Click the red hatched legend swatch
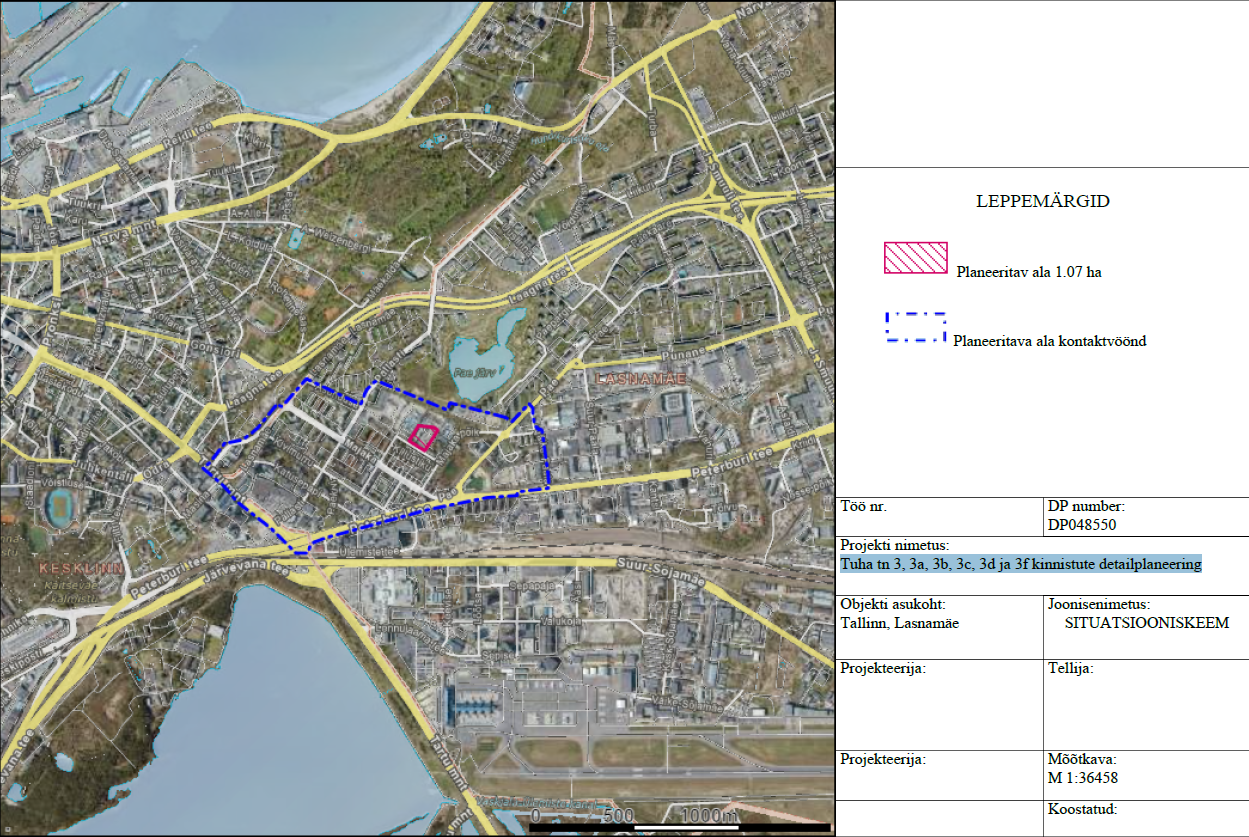The height and width of the screenshot is (837, 1249). (915, 258)
